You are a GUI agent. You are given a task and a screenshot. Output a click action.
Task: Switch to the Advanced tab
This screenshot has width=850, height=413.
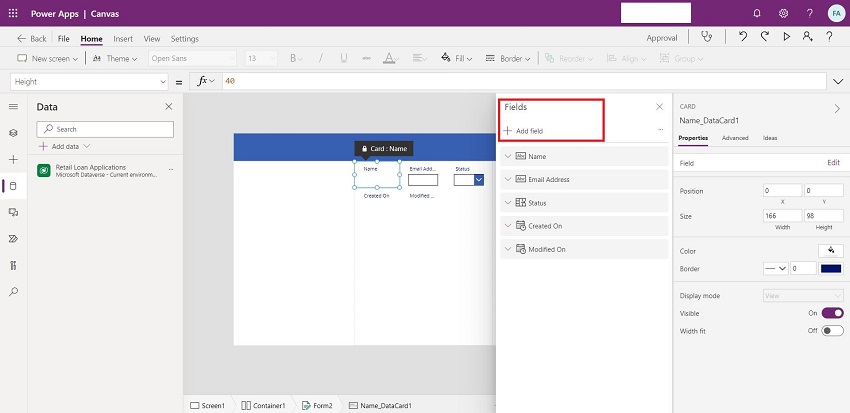click(x=735, y=138)
